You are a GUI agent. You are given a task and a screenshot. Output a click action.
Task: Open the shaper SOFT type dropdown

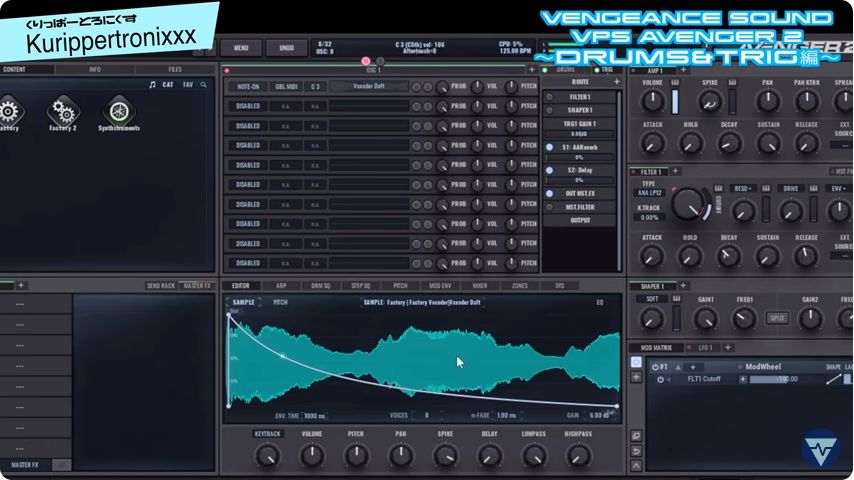[x=652, y=299]
